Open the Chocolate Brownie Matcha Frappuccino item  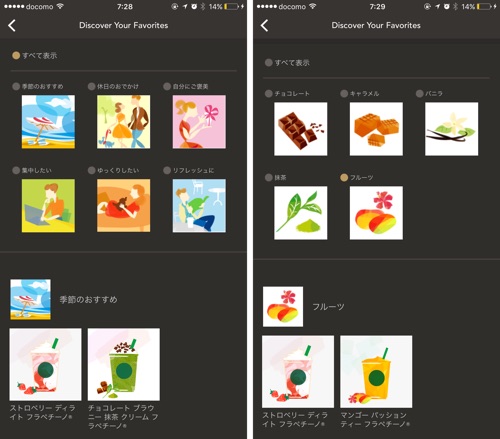coord(124,364)
